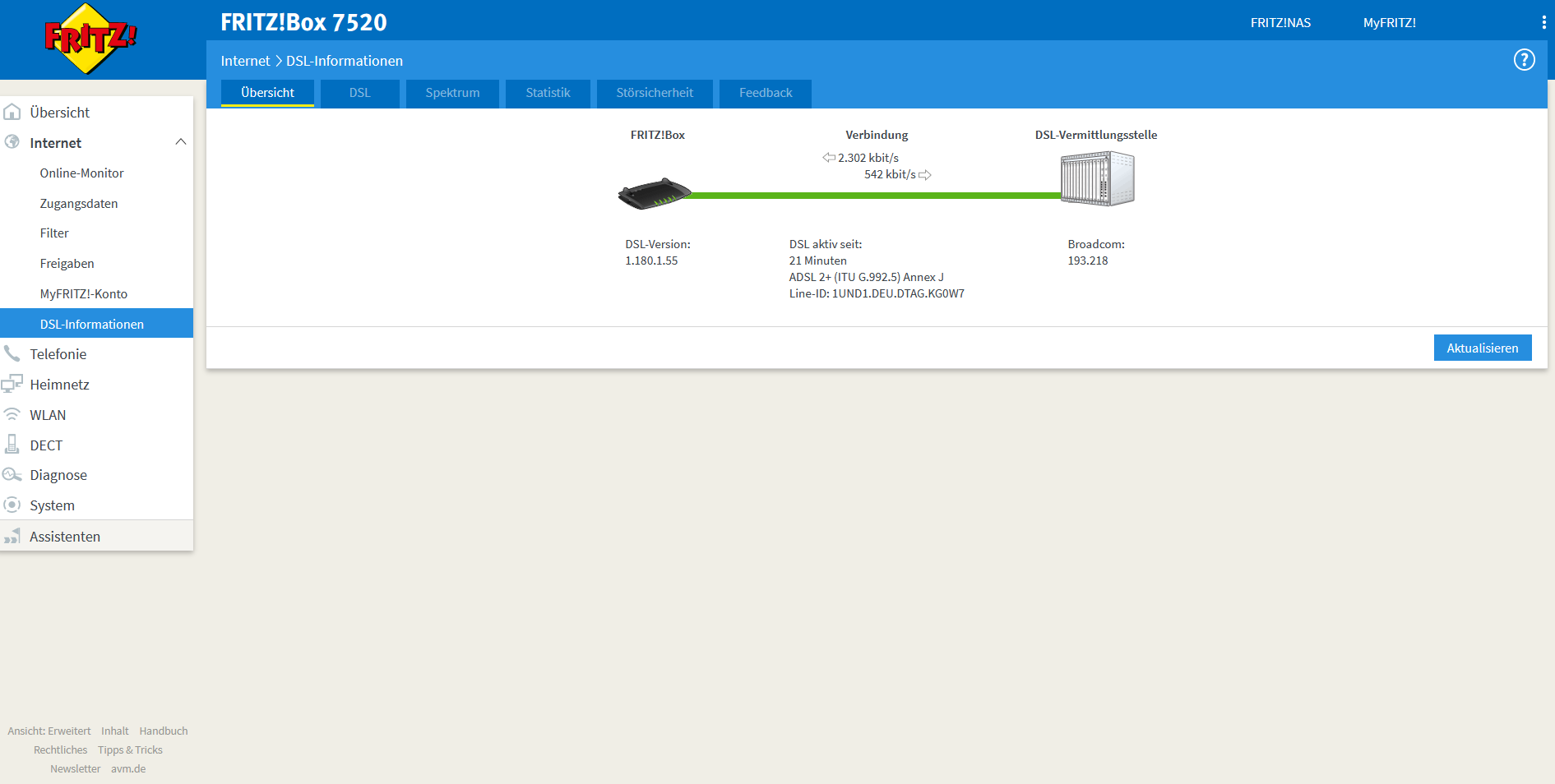Open Freigaben in sidebar
Viewport: 1555px width, 784px height.
click(67, 264)
